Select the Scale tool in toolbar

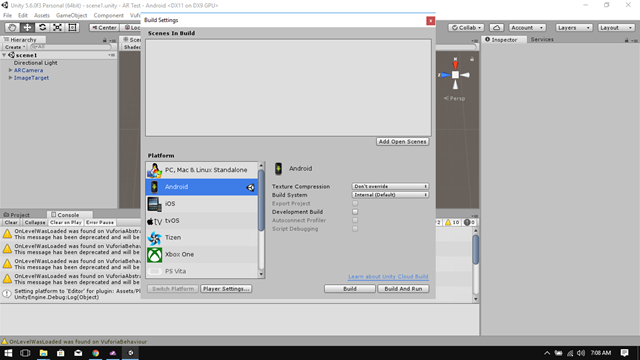click(x=57, y=27)
